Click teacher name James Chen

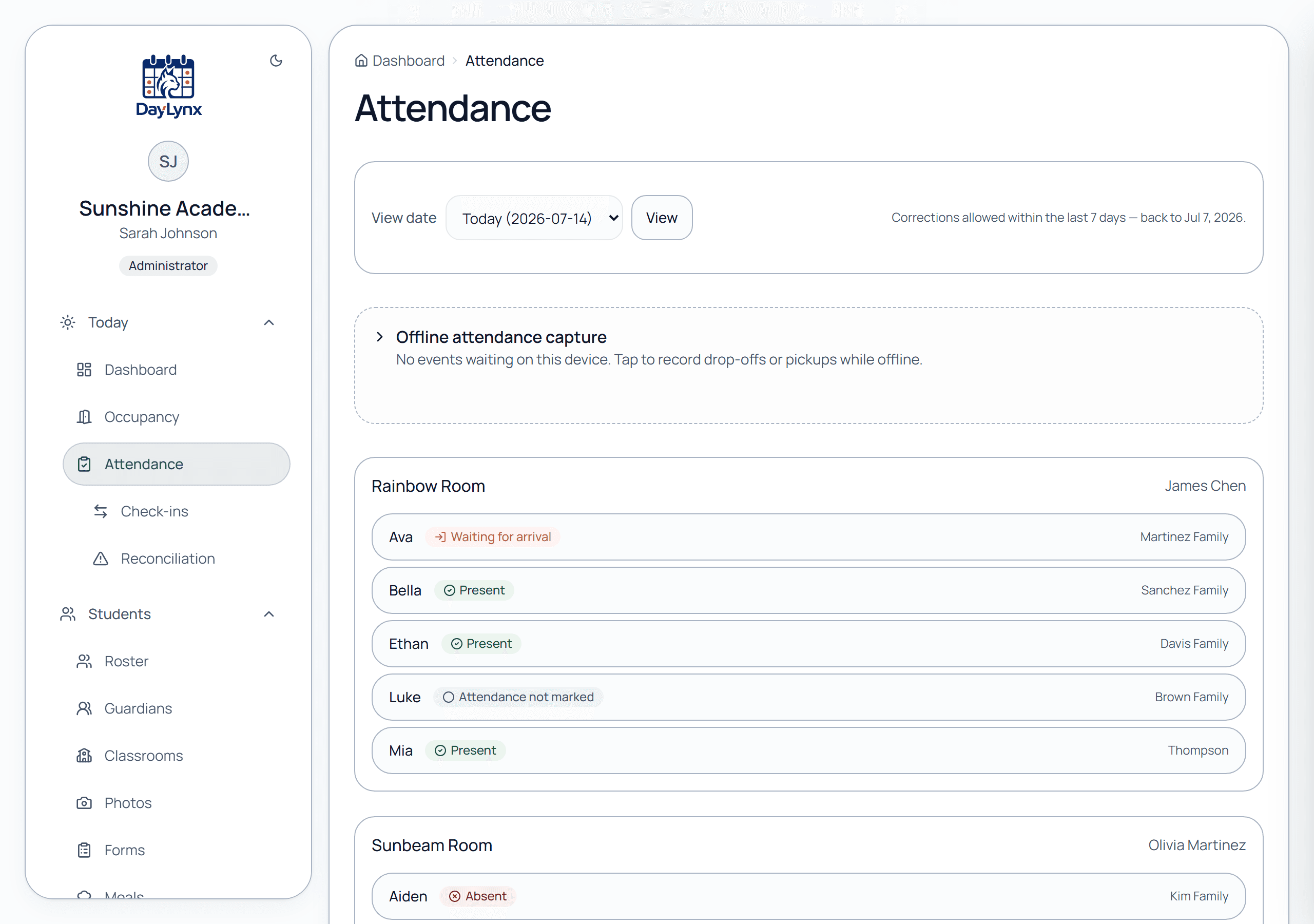(x=1205, y=486)
